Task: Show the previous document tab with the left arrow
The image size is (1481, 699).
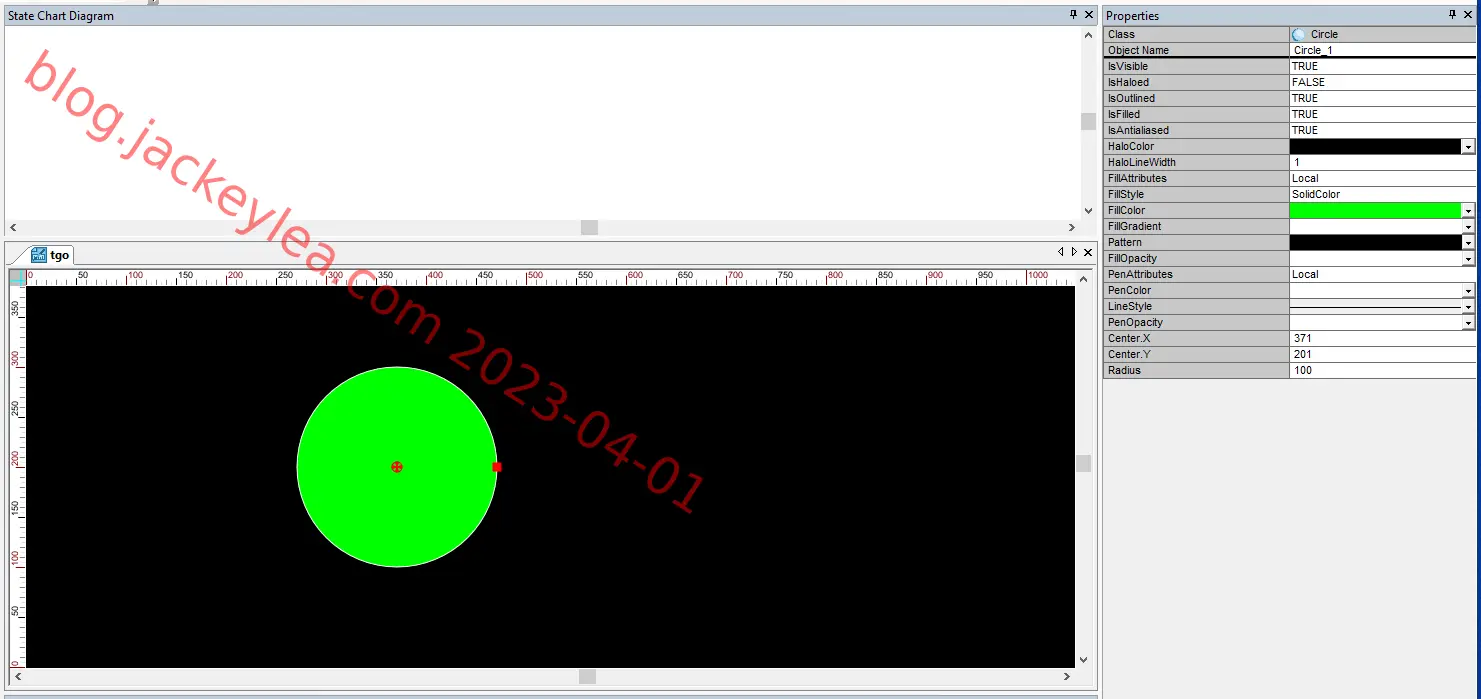Action: [x=1061, y=252]
